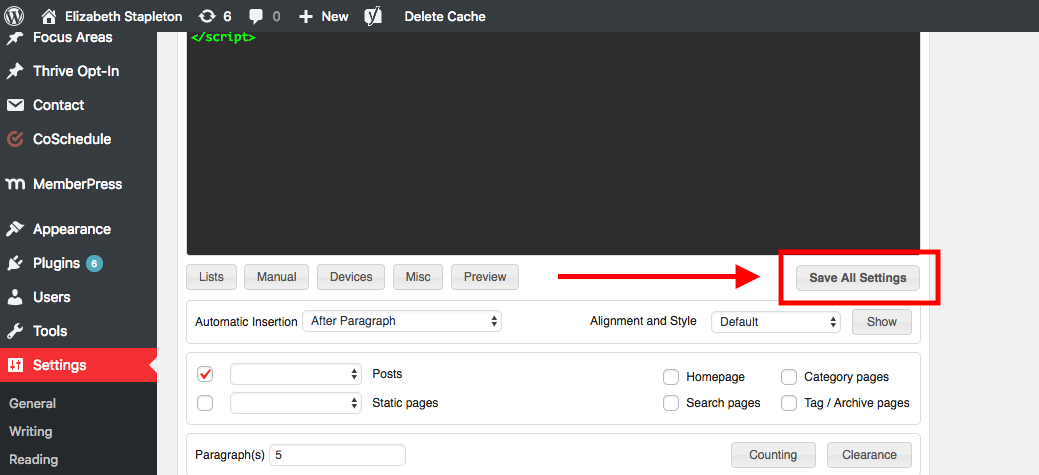Image resolution: width=1039 pixels, height=475 pixels.
Task: Open the WordPress logo menu
Action: pos(13,16)
